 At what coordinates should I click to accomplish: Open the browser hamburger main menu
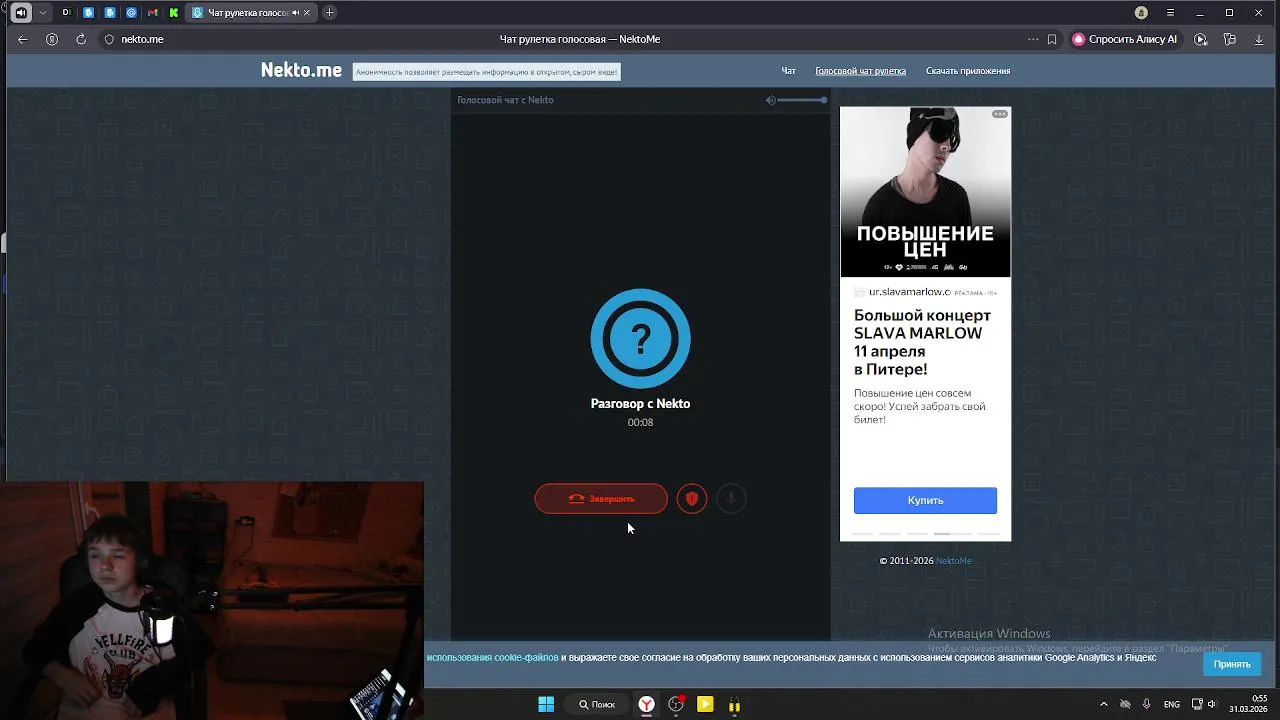[x=1170, y=13]
